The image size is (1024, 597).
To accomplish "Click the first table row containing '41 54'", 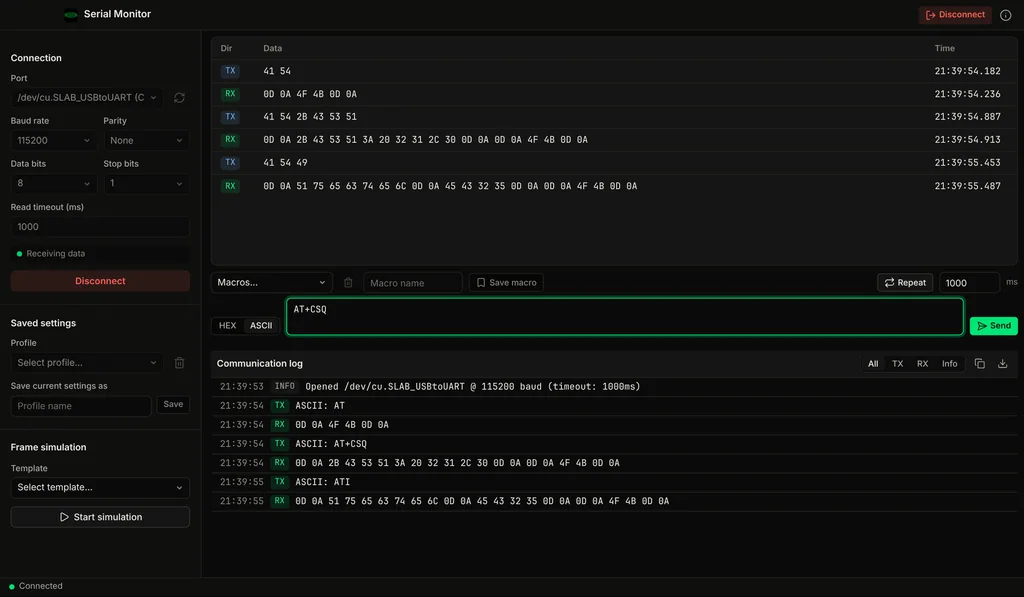I will pos(614,71).
